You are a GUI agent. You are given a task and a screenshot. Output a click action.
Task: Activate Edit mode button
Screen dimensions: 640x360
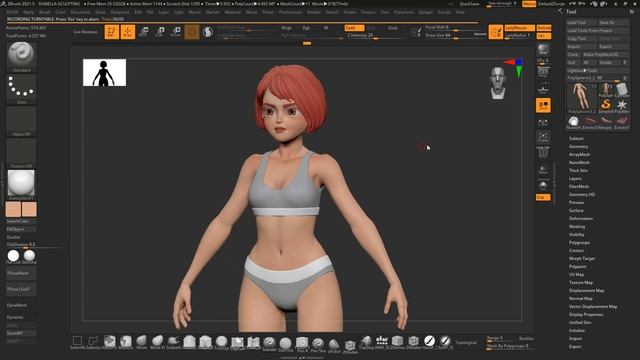click(x=111, y=32)
